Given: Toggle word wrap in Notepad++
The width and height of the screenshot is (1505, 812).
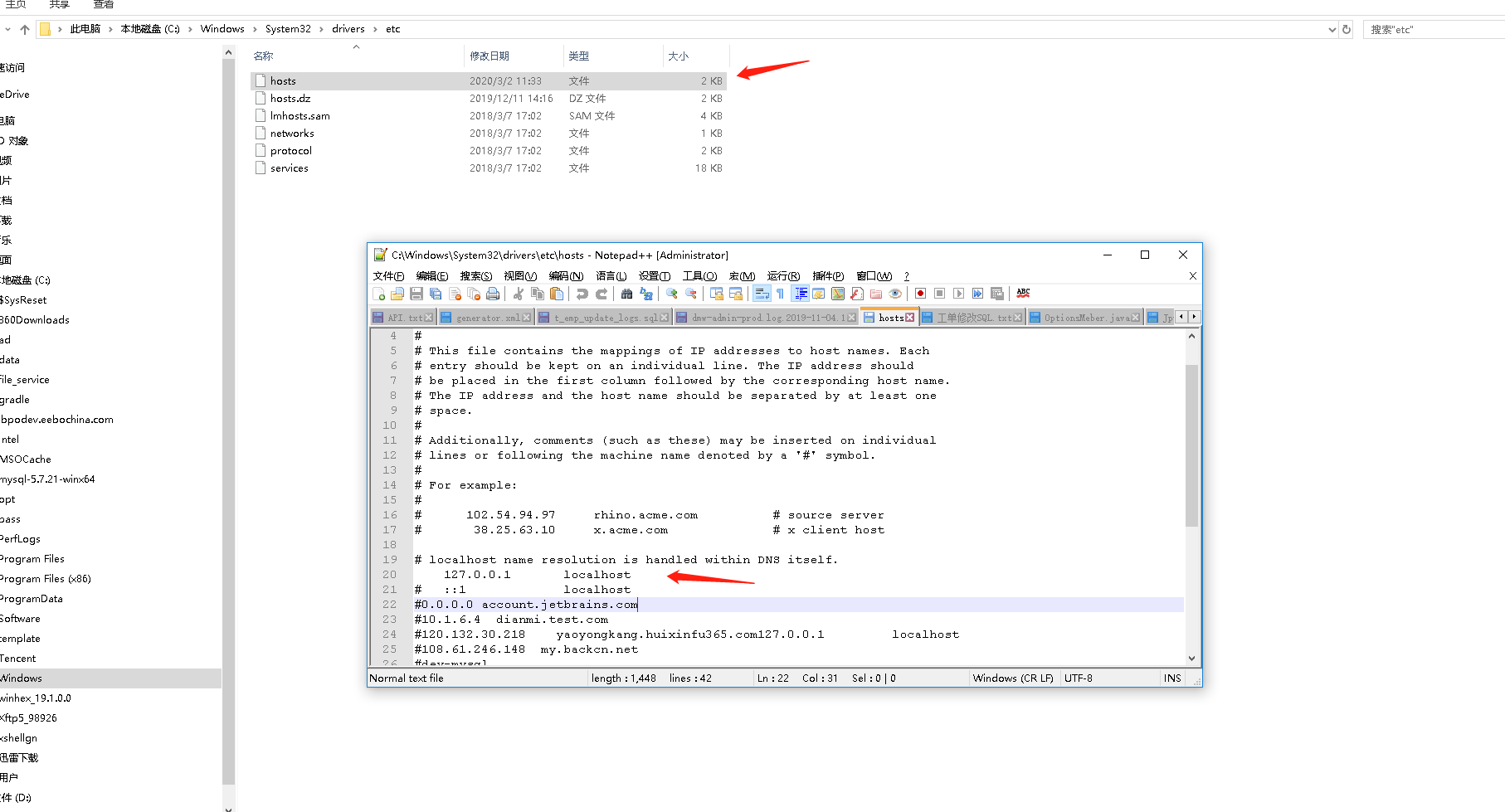Looking at the screenshot, I should click(x=761, y=294).
